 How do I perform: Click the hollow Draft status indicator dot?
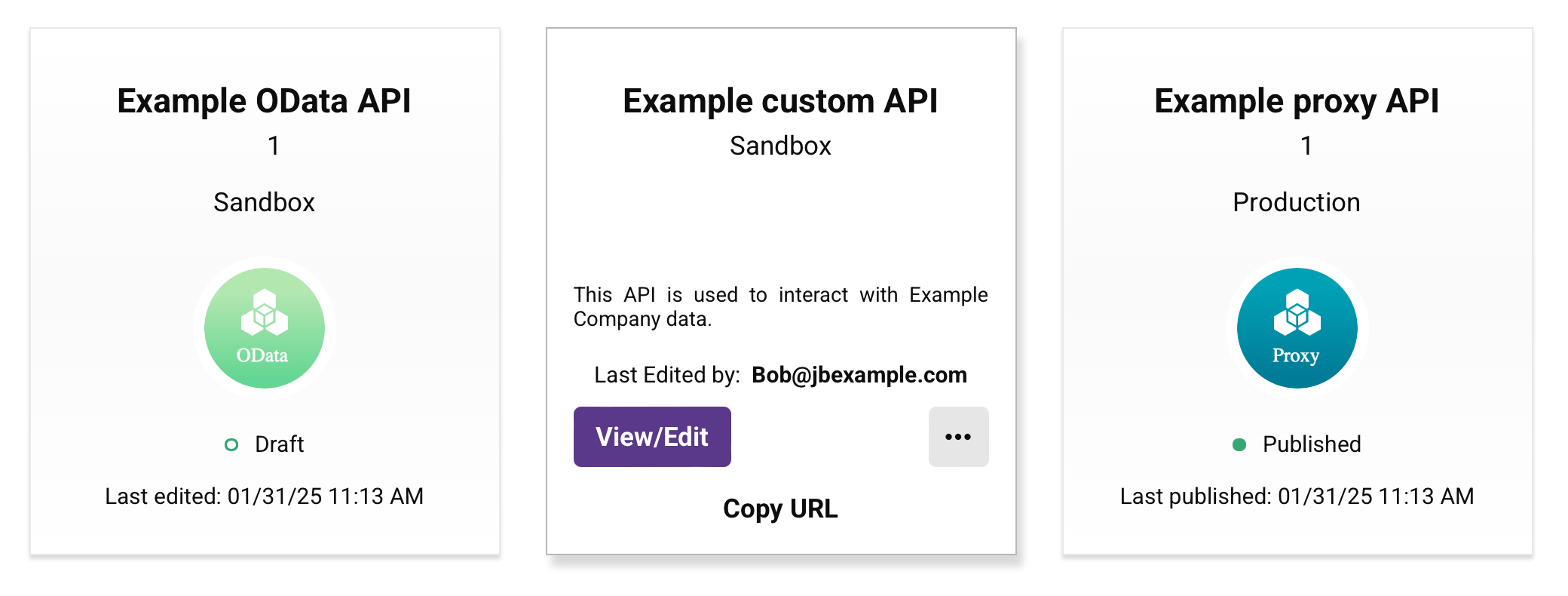(231, 445)
